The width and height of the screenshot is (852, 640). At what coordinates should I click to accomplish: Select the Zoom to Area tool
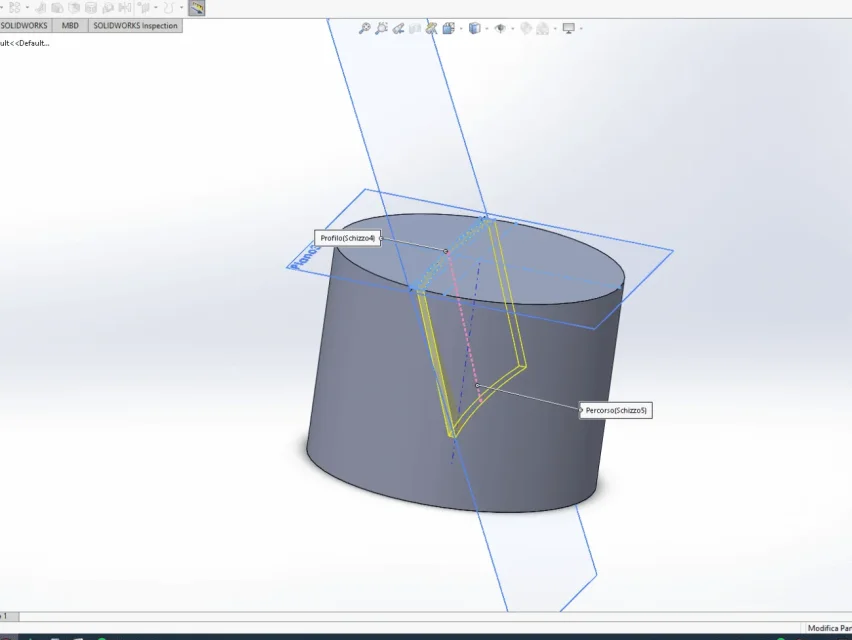[x=381, y=28]
